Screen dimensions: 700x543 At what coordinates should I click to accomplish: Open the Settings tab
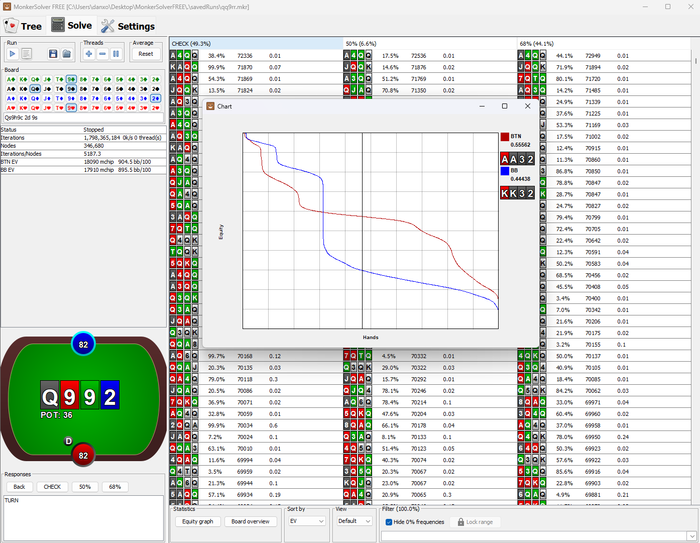point(128,26)
